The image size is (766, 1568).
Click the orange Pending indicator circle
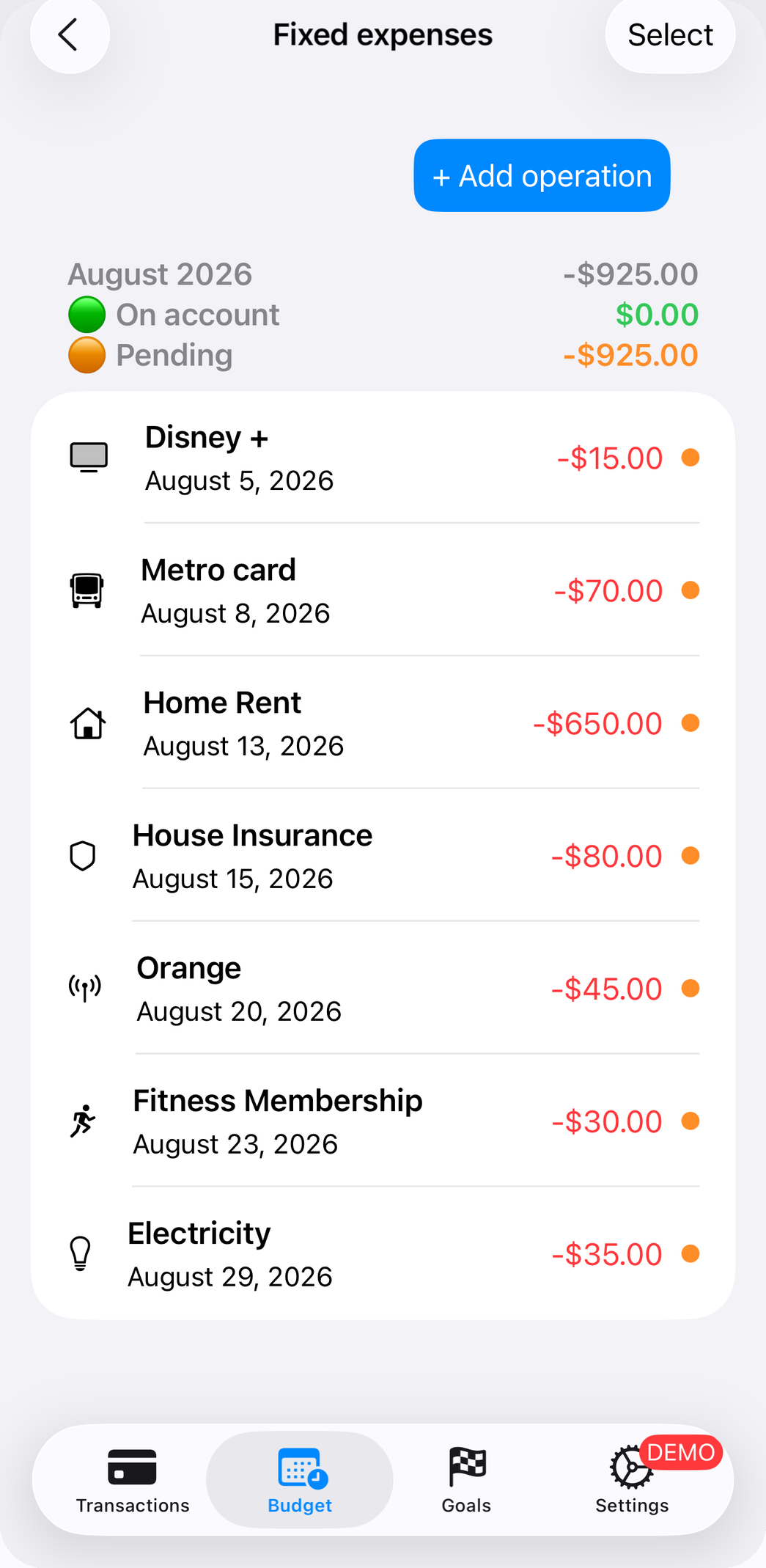[x=87, y=355]
